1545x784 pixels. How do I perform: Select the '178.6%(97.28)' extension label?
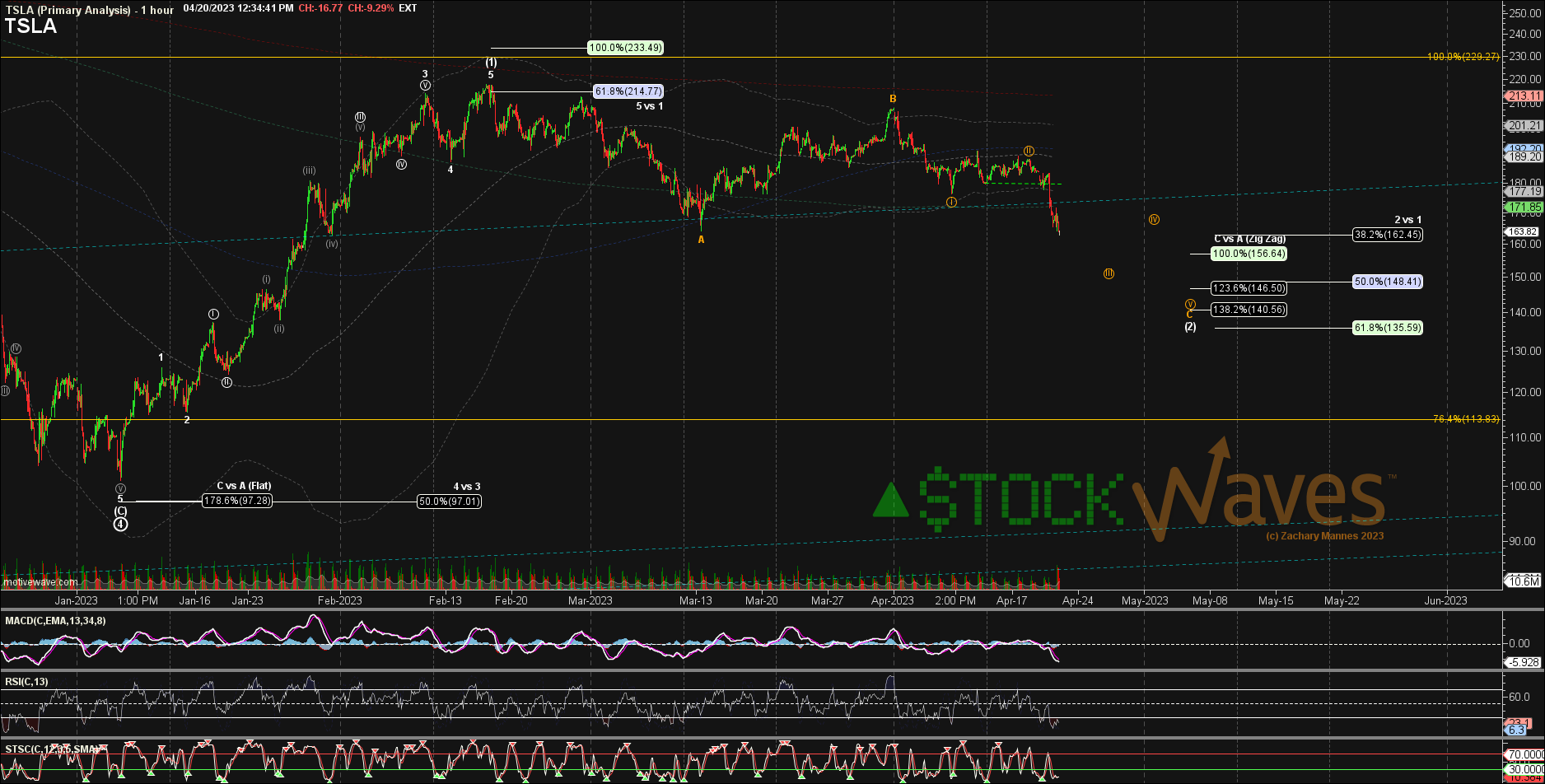[x=237, y=501]
